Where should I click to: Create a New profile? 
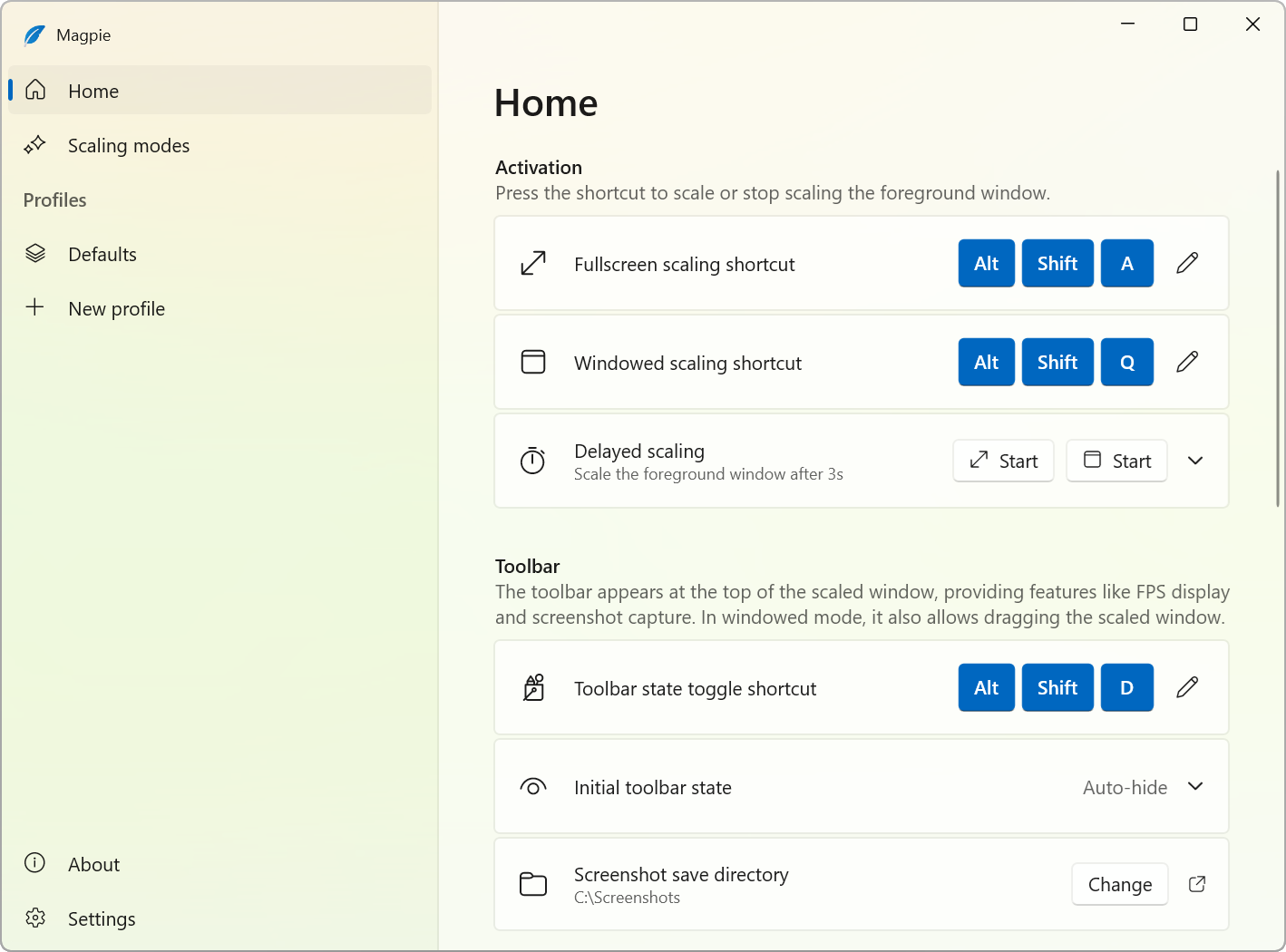(116, 309)
